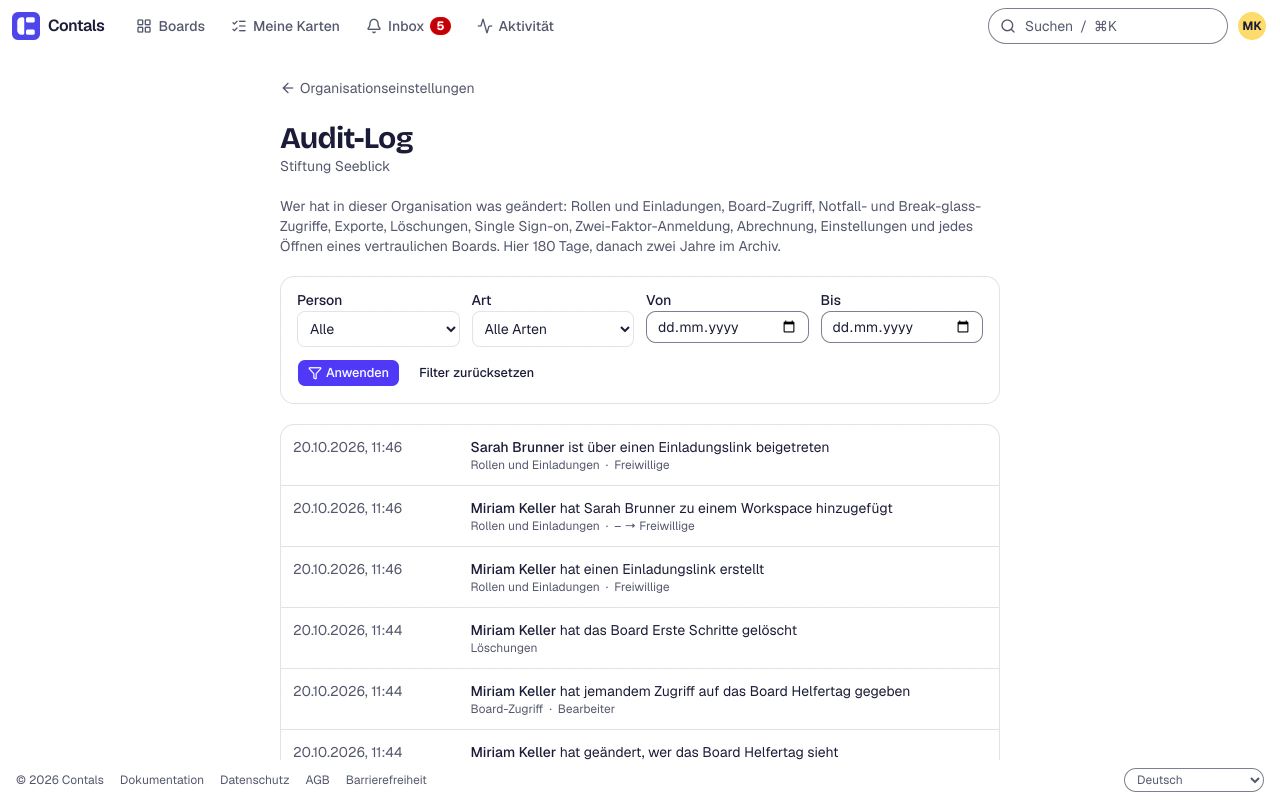Focus the Suchen search field
Image resolution: width=1280 pixels, height=800 pixels.
click(1107, 26)
